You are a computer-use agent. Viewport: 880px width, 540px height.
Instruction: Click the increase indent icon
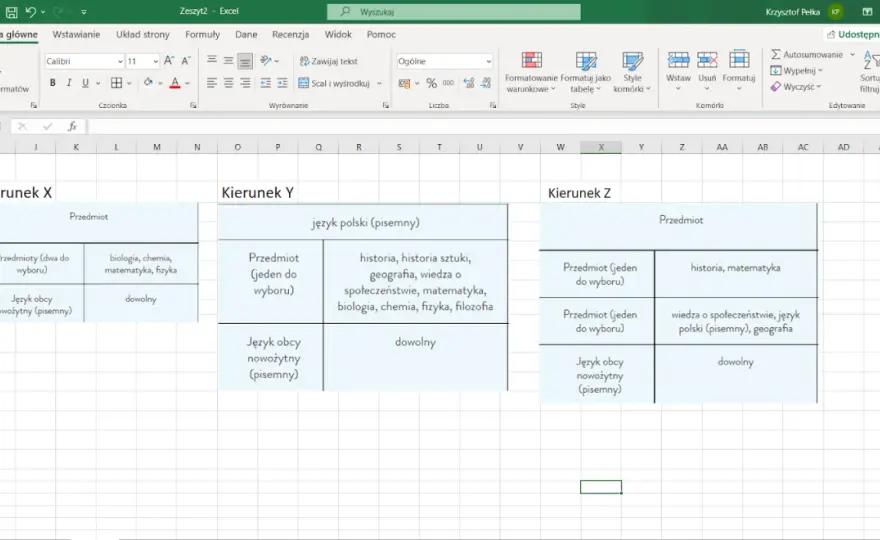tap(282, 83)
